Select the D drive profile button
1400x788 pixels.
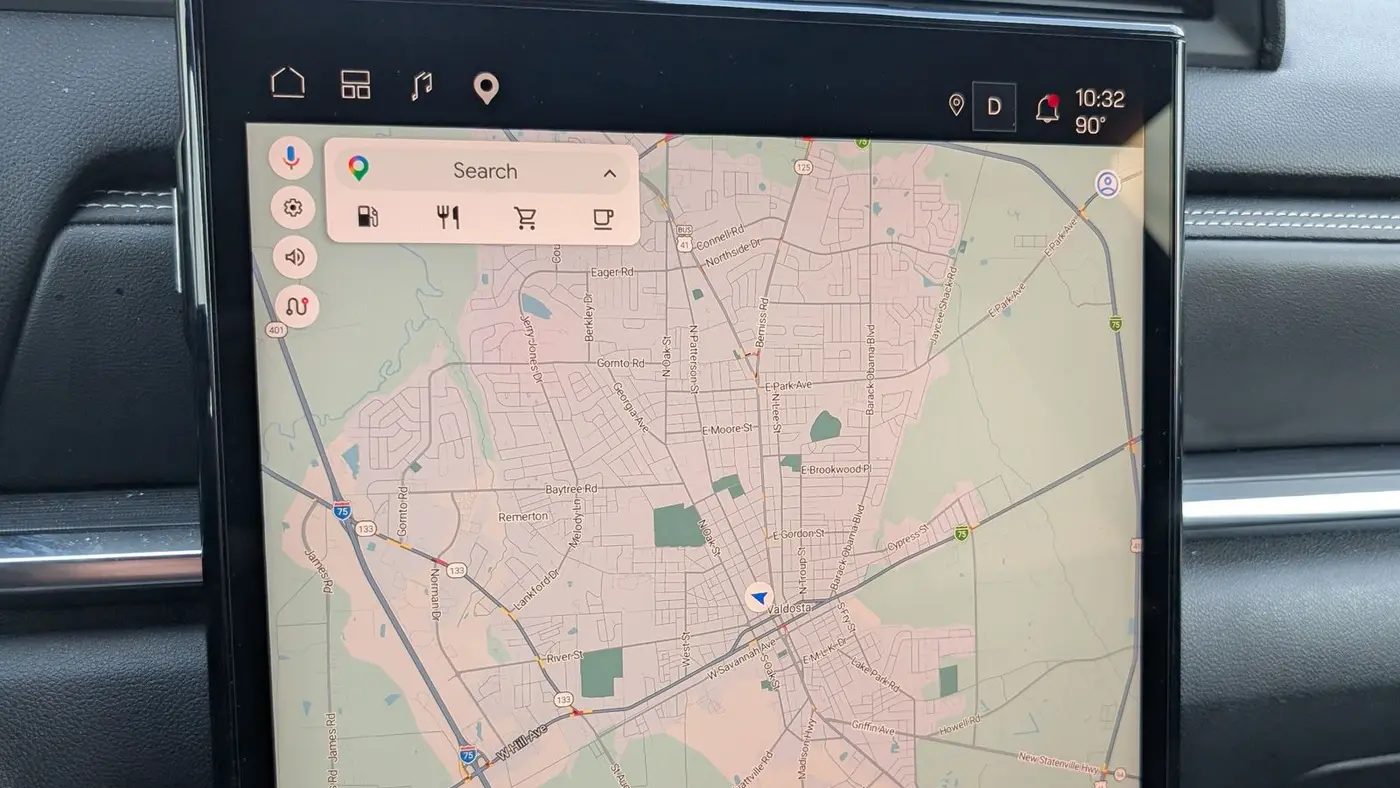pos(994,107)
